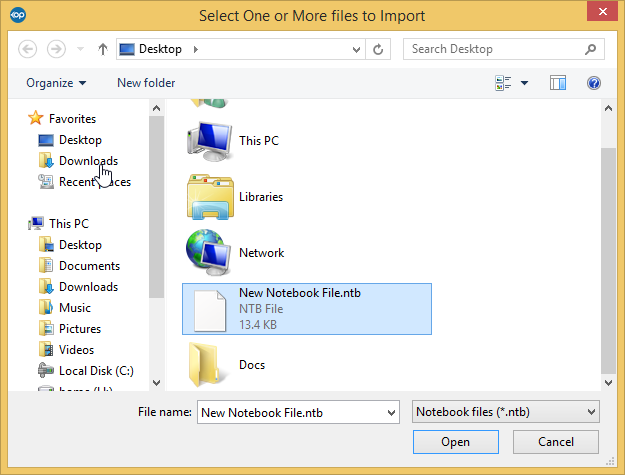
Task: Create a New folder
Action: pos(146,83)
